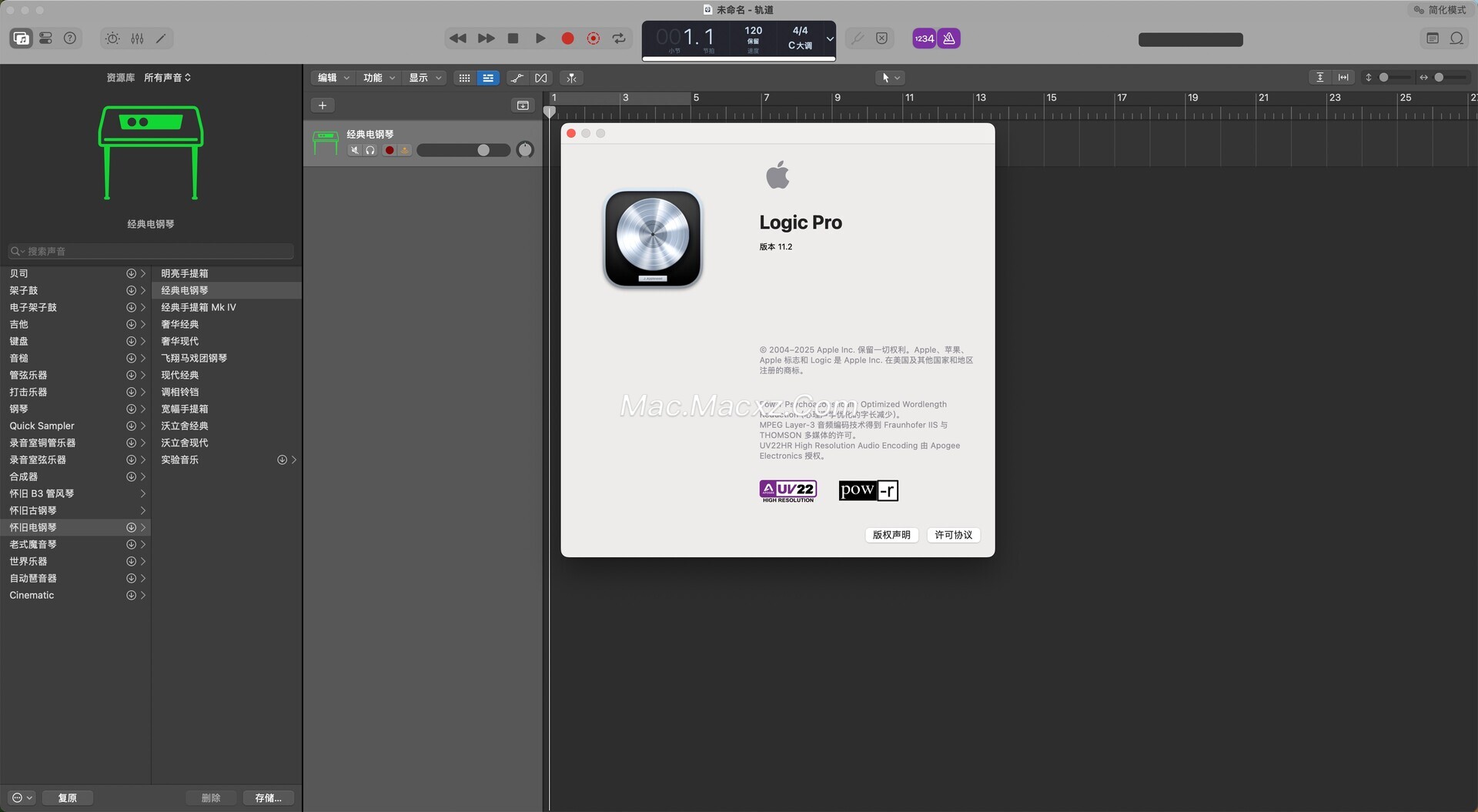Stop playback

click(x=513, y=38)
